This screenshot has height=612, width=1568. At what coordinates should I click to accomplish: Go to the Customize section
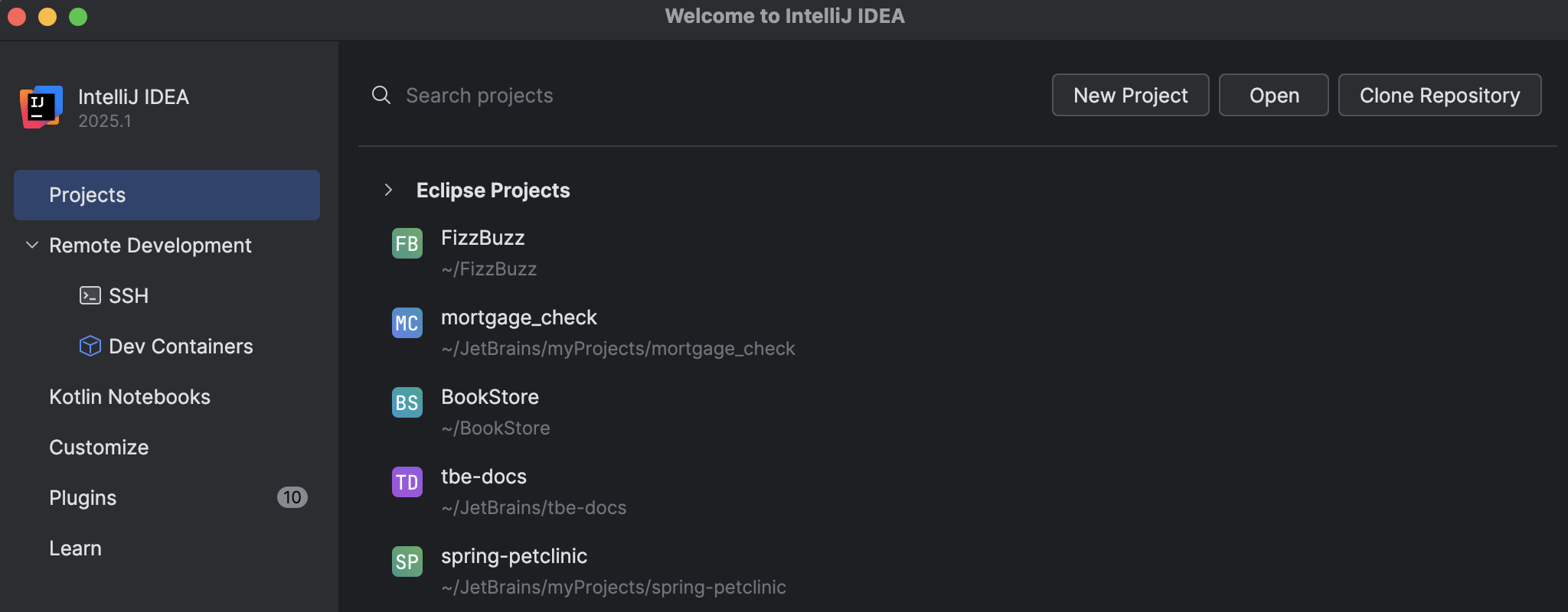[99, 448]
